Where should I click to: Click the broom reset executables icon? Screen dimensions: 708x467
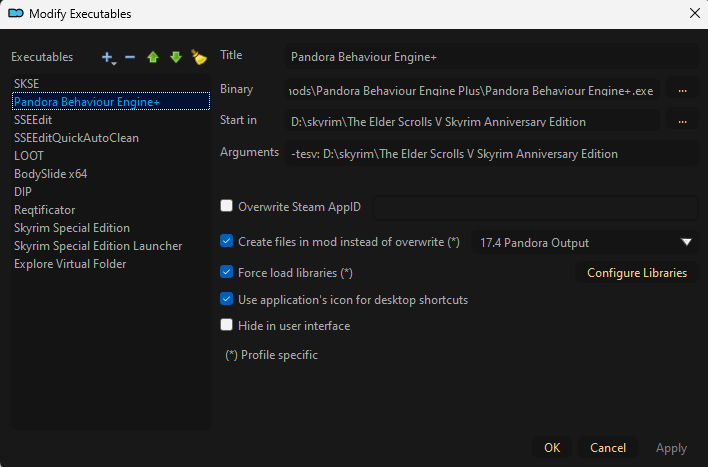click(199, 57)
